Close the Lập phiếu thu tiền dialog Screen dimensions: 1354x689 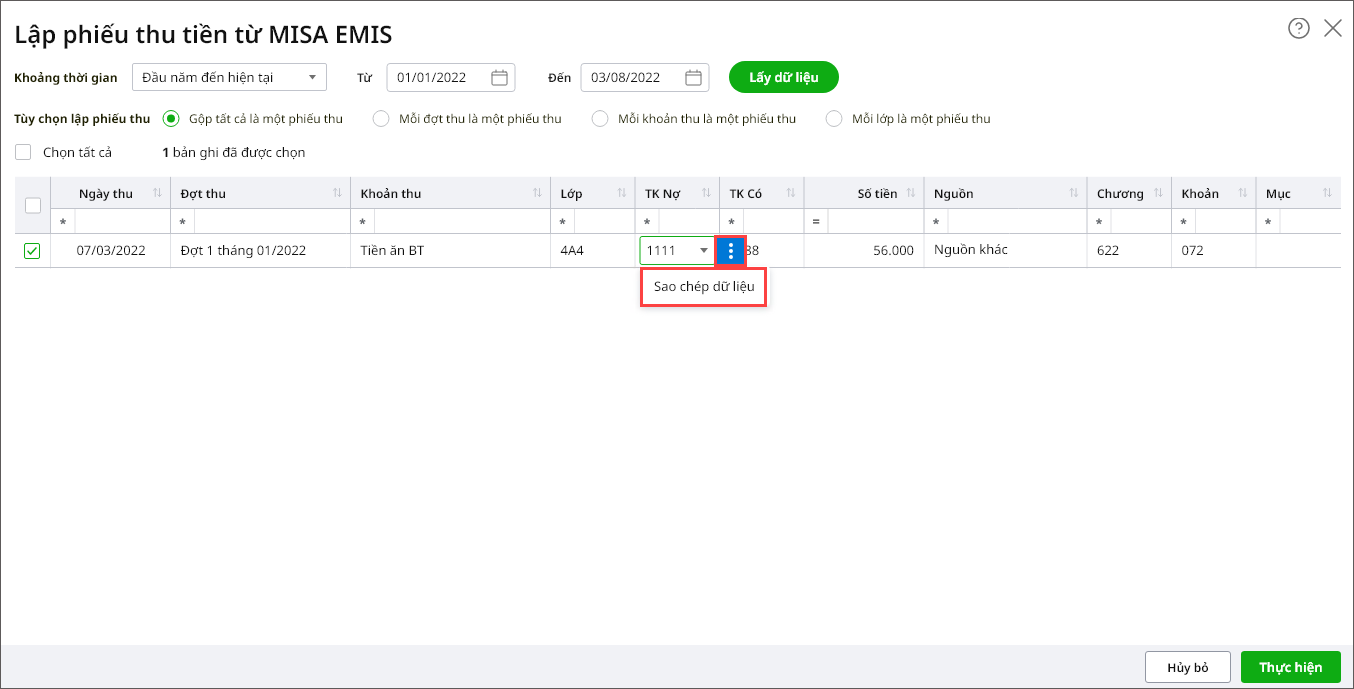(1333, 28)
